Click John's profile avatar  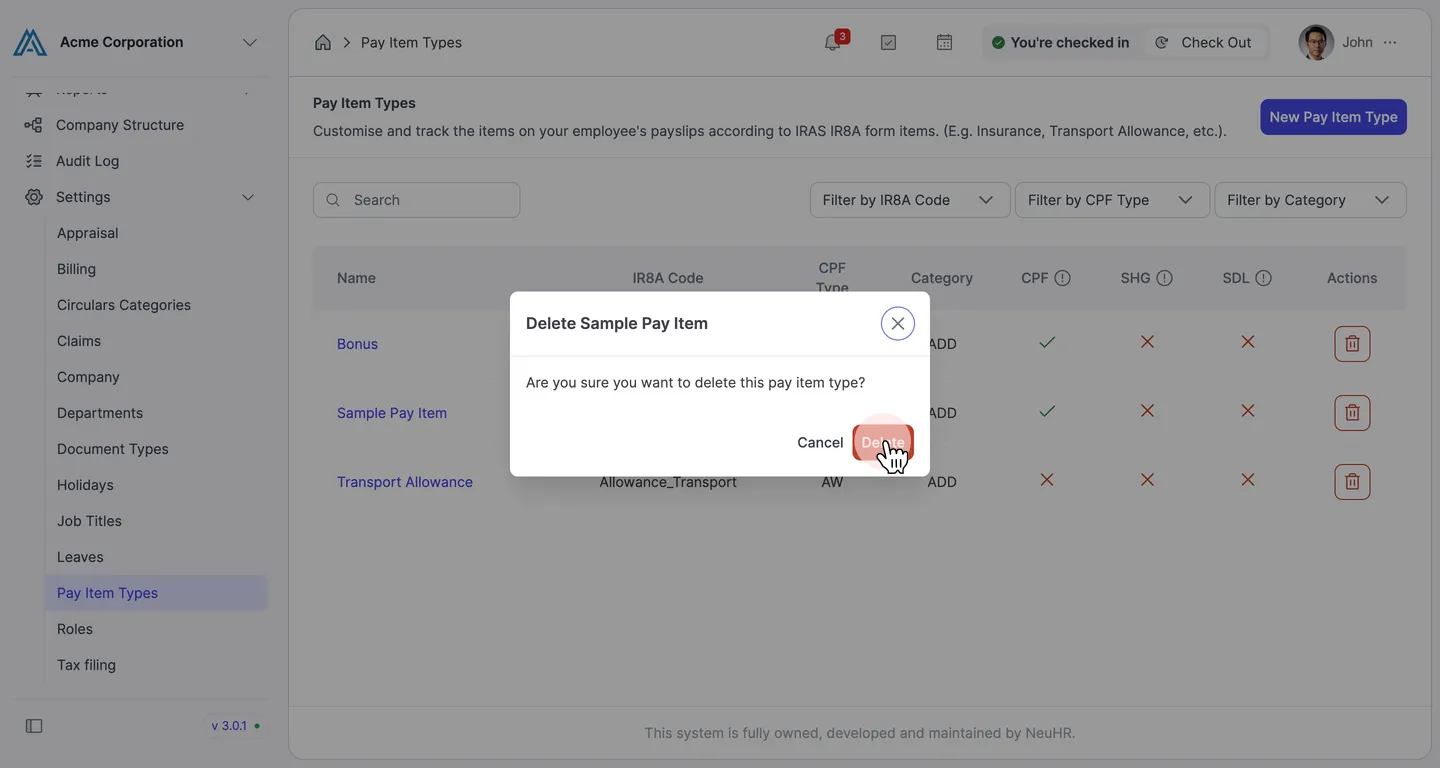1316,42
